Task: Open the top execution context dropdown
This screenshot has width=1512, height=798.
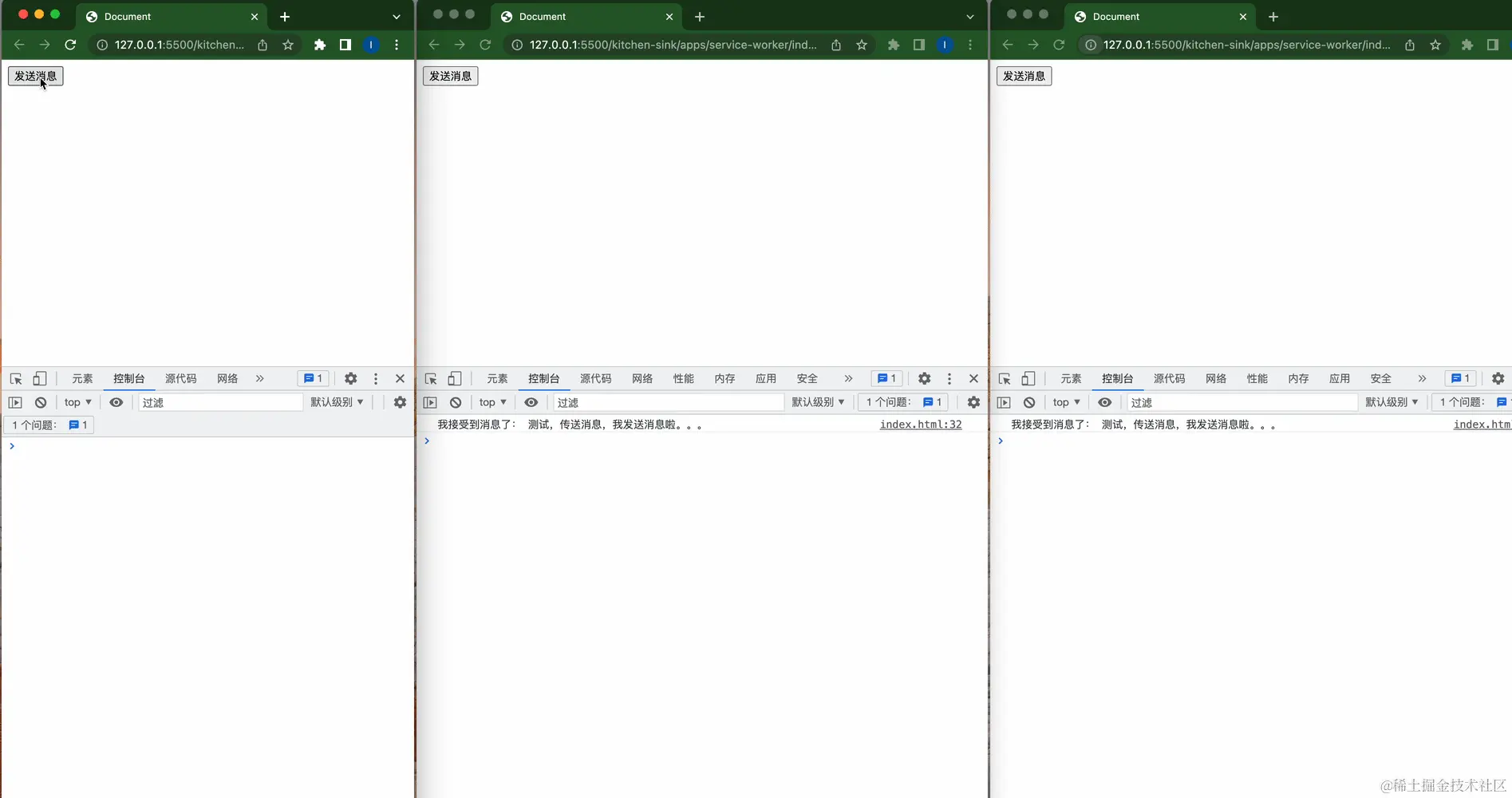Action: pyautogui.click(x=77, y=402)
